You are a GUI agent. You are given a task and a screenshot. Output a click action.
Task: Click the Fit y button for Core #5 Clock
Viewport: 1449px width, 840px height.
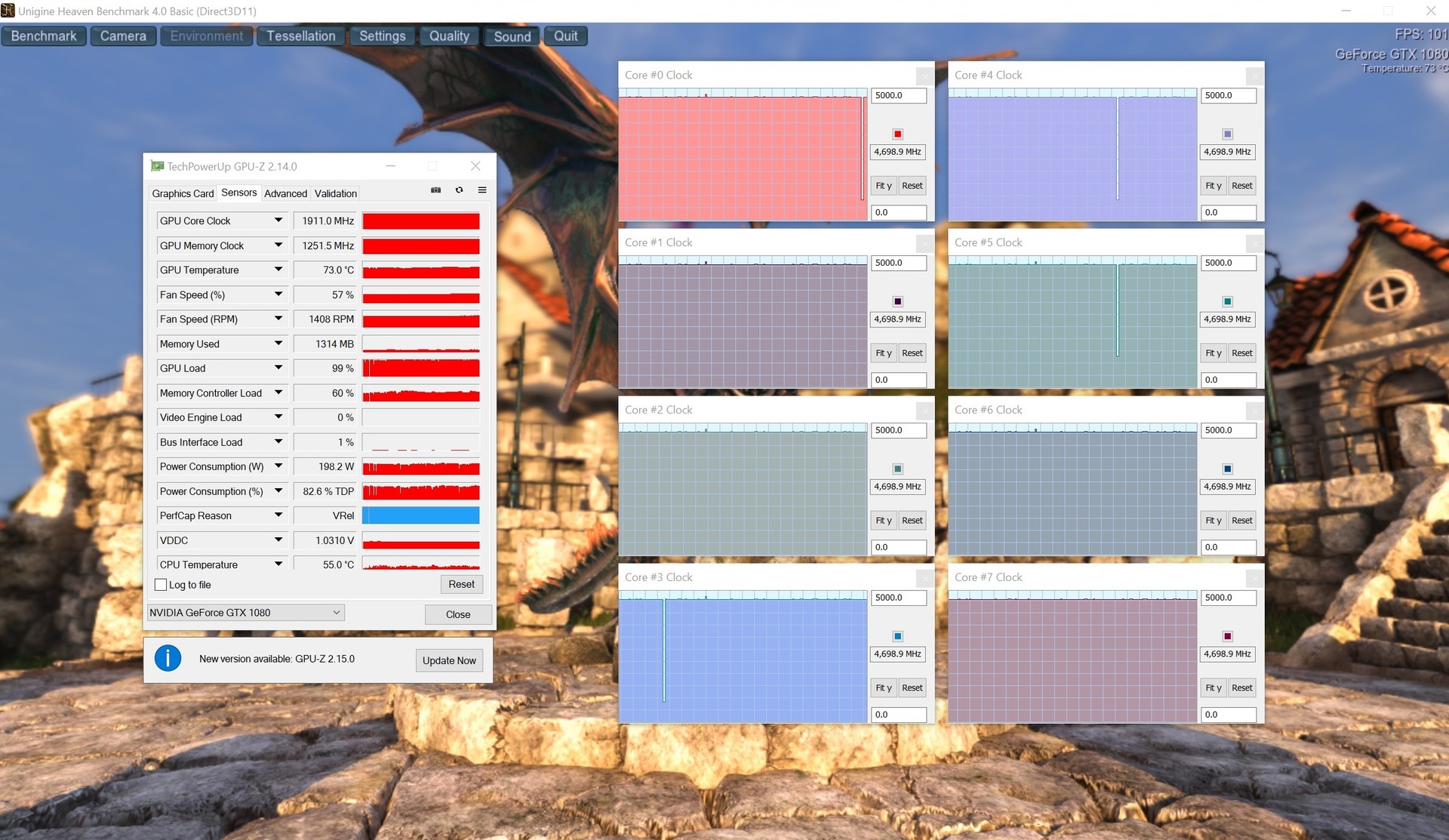click(x=1212, y=353)
